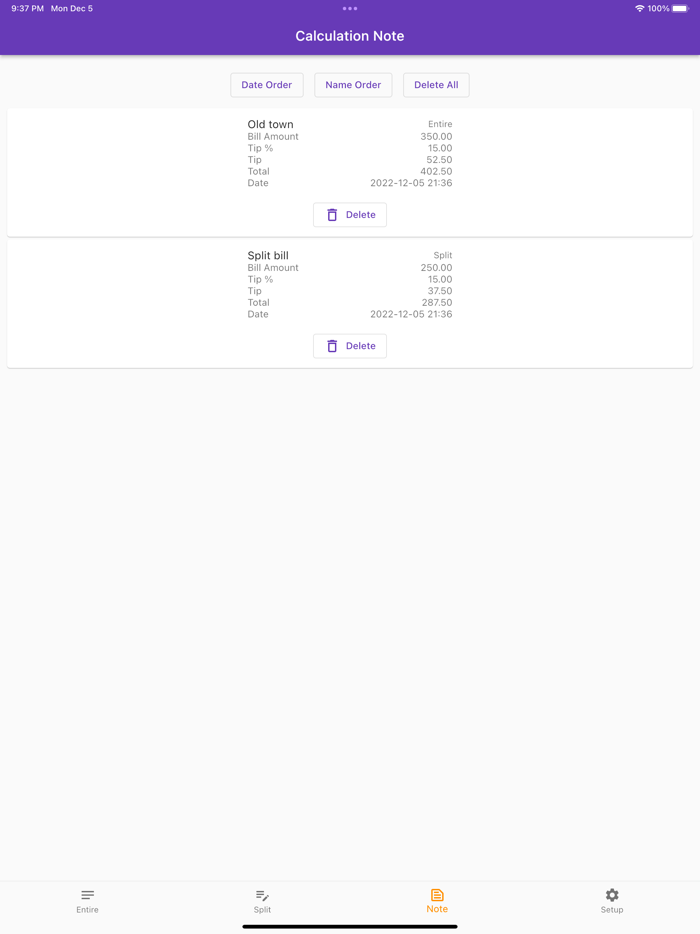Switch to the Split tab

262,901
